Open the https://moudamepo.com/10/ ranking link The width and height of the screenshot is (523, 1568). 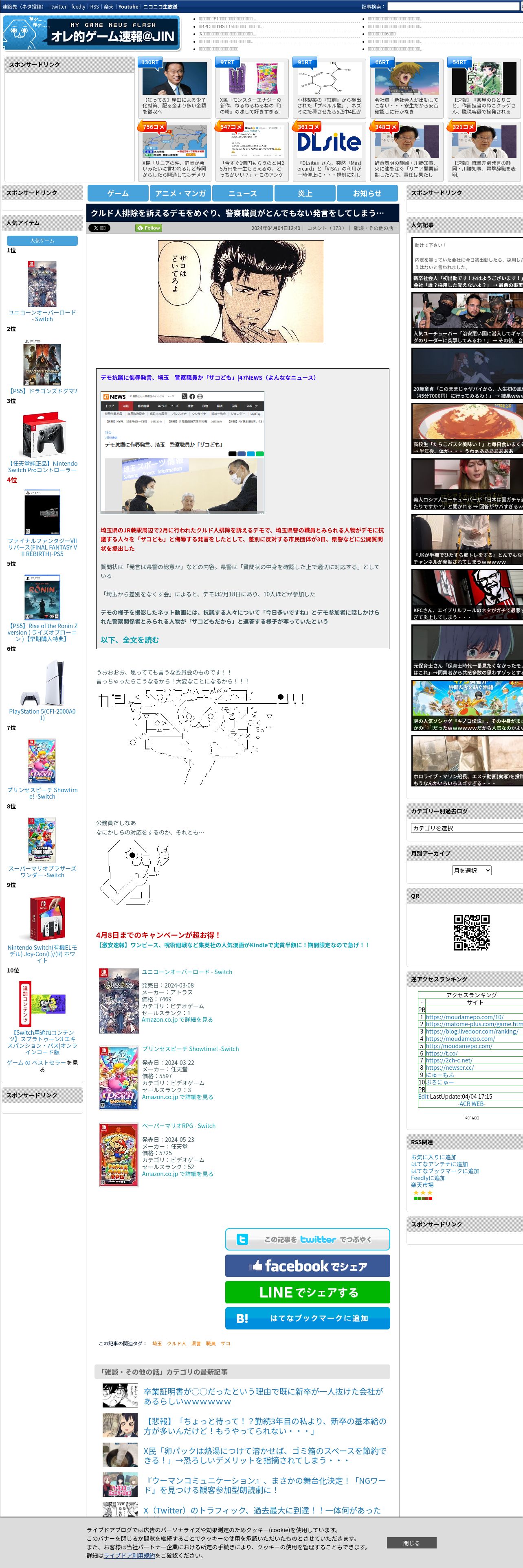pyautogui.click(x=465, y=1016)
